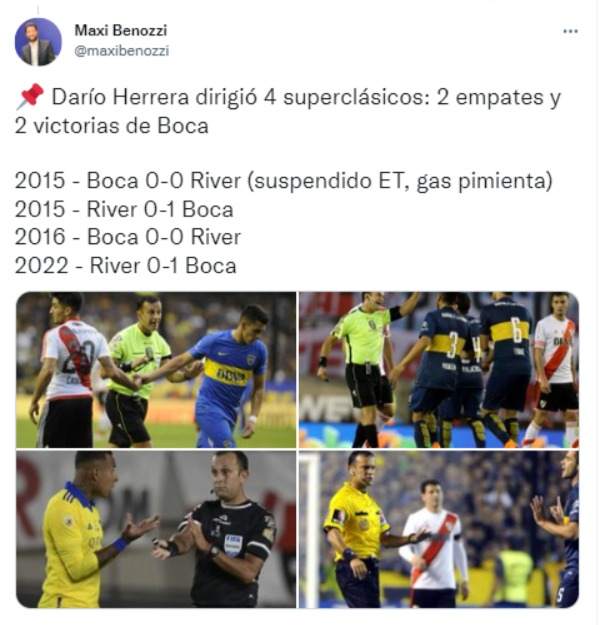
Task: Click the '2016 - Boca 0-0 River' line
Action: click(128, 237)
